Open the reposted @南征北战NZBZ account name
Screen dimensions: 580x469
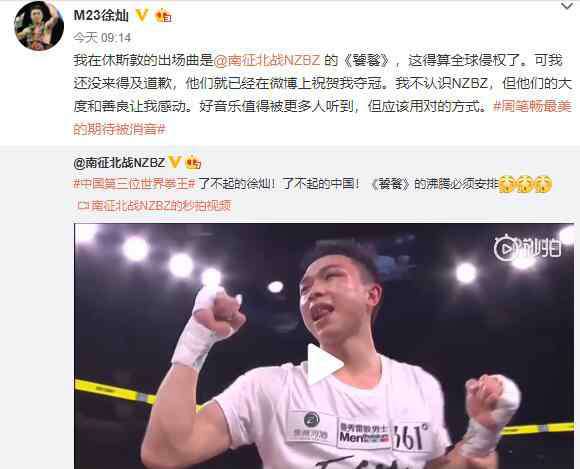(x=119, y=162)
